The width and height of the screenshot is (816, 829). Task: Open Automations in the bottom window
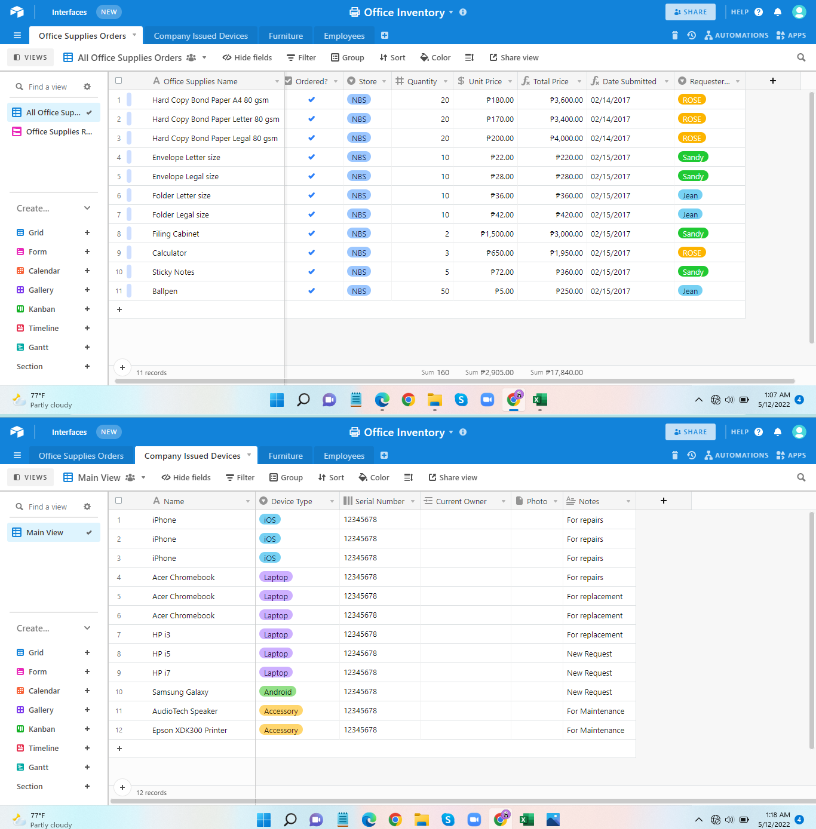click(736, 455)
